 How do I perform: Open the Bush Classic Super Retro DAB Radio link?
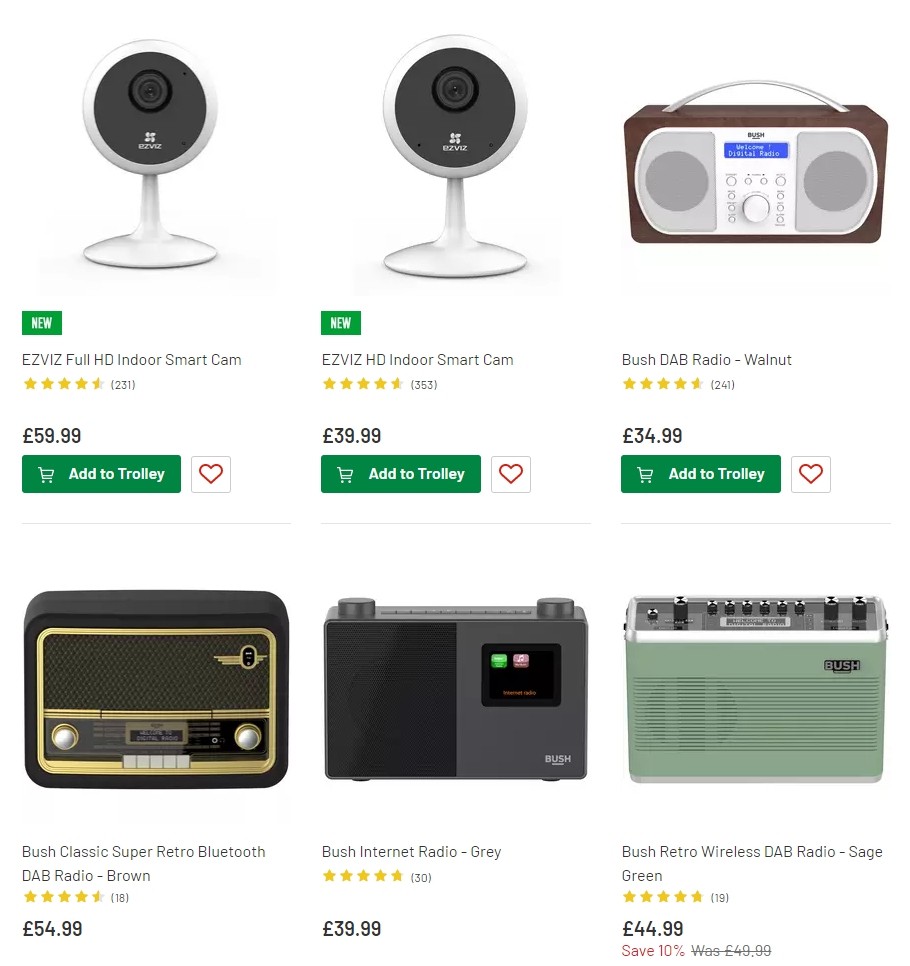click(143, 863)
